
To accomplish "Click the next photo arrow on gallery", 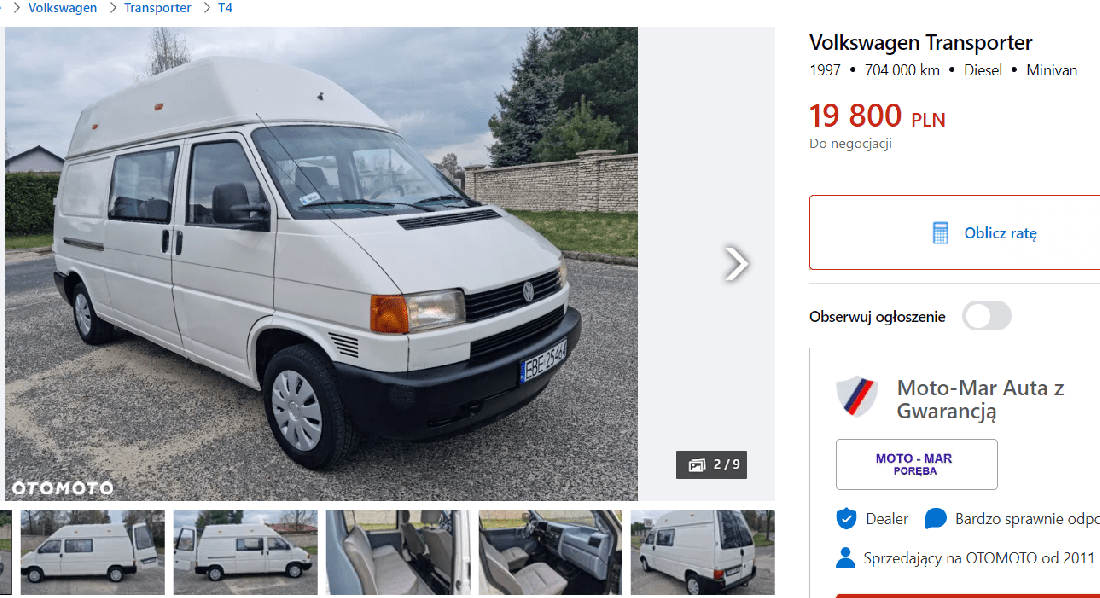I will click(736, 264).
